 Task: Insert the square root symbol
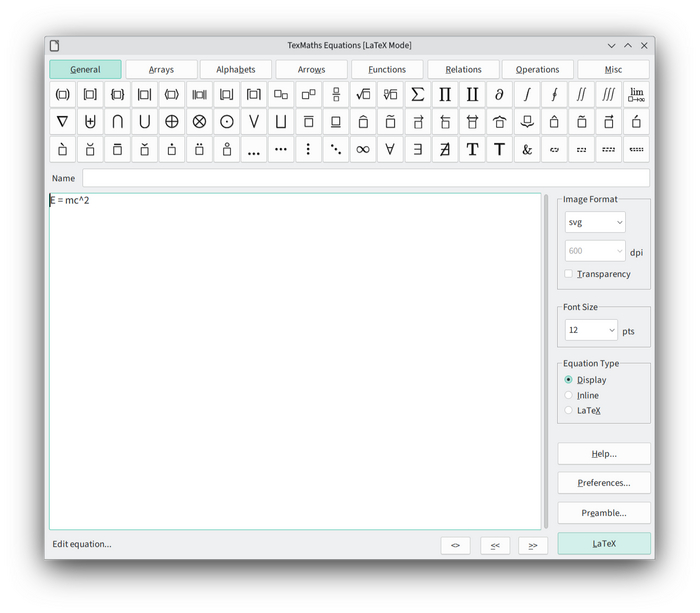(x=363, y=95)
